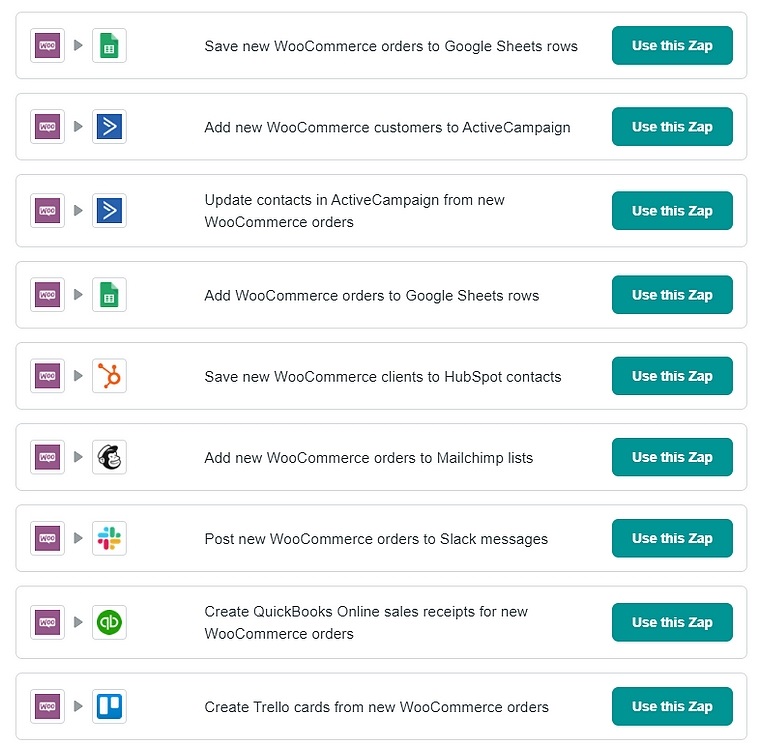Click the Google Sheets icon in the Add orders row
The height and width of the screenshot is (746, 760).
[109, 295]
